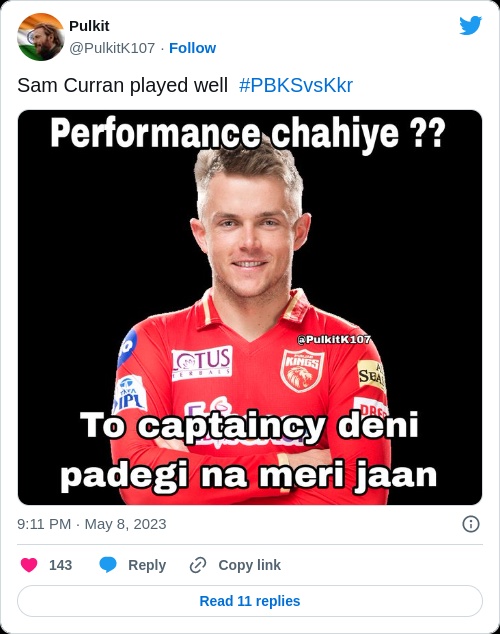Screen dimensions: 500x634
Task: Click the Punjab Kings crest on the jersey
Action: tap(302, 371)
